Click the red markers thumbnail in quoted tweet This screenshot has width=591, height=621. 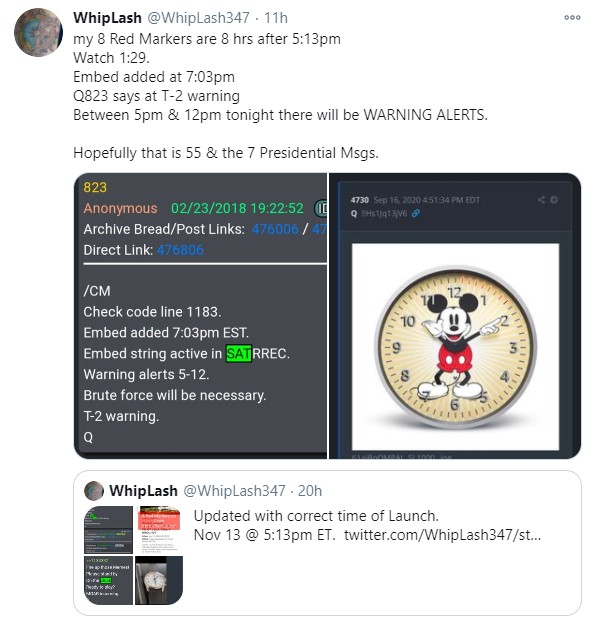(159, 530)
